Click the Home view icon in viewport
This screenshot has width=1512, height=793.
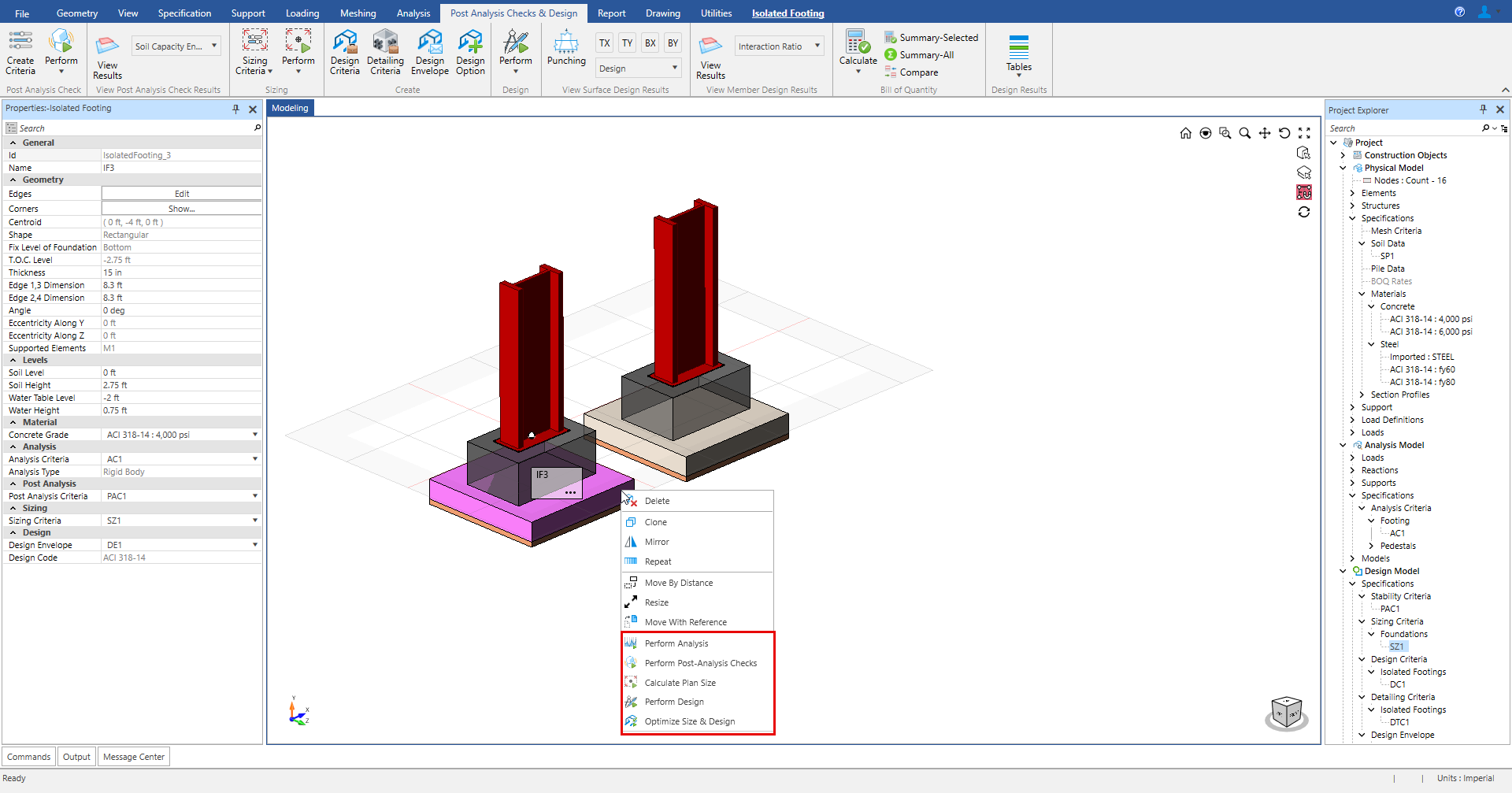[x=1185, y=133]
